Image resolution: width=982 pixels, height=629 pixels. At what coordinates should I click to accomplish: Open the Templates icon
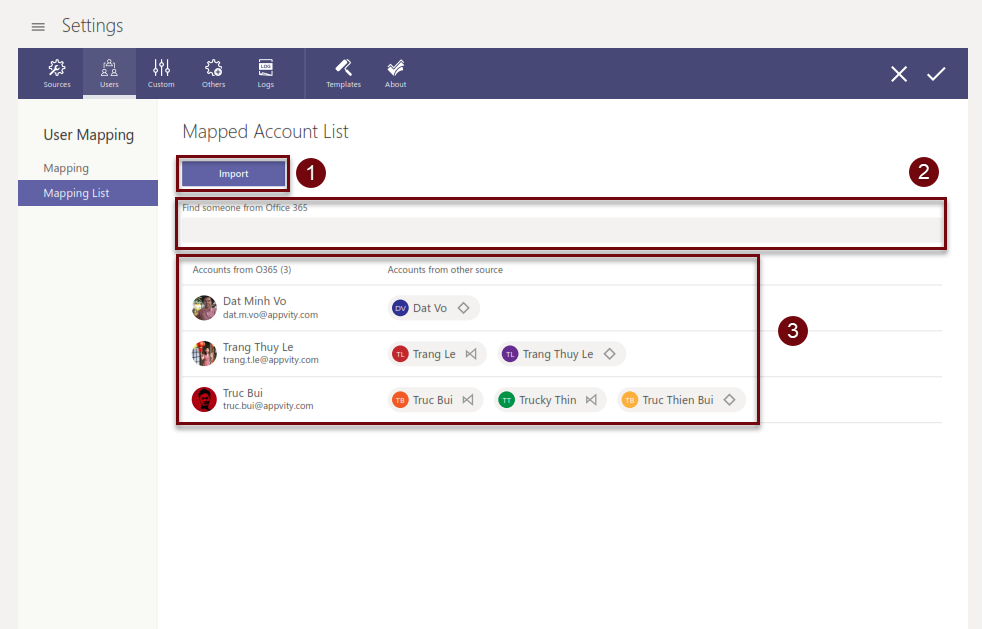(x=343, y=73)
